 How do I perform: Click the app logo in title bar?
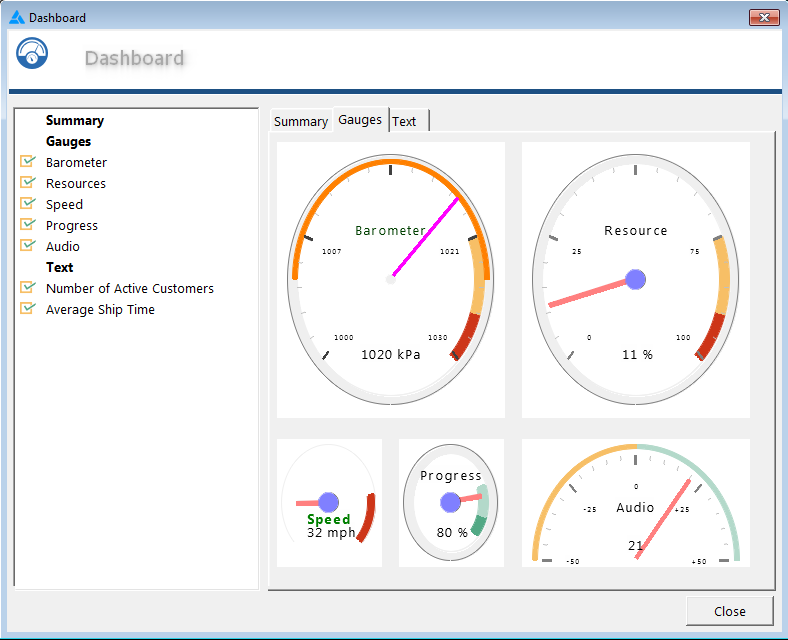[x=16, y=17]
